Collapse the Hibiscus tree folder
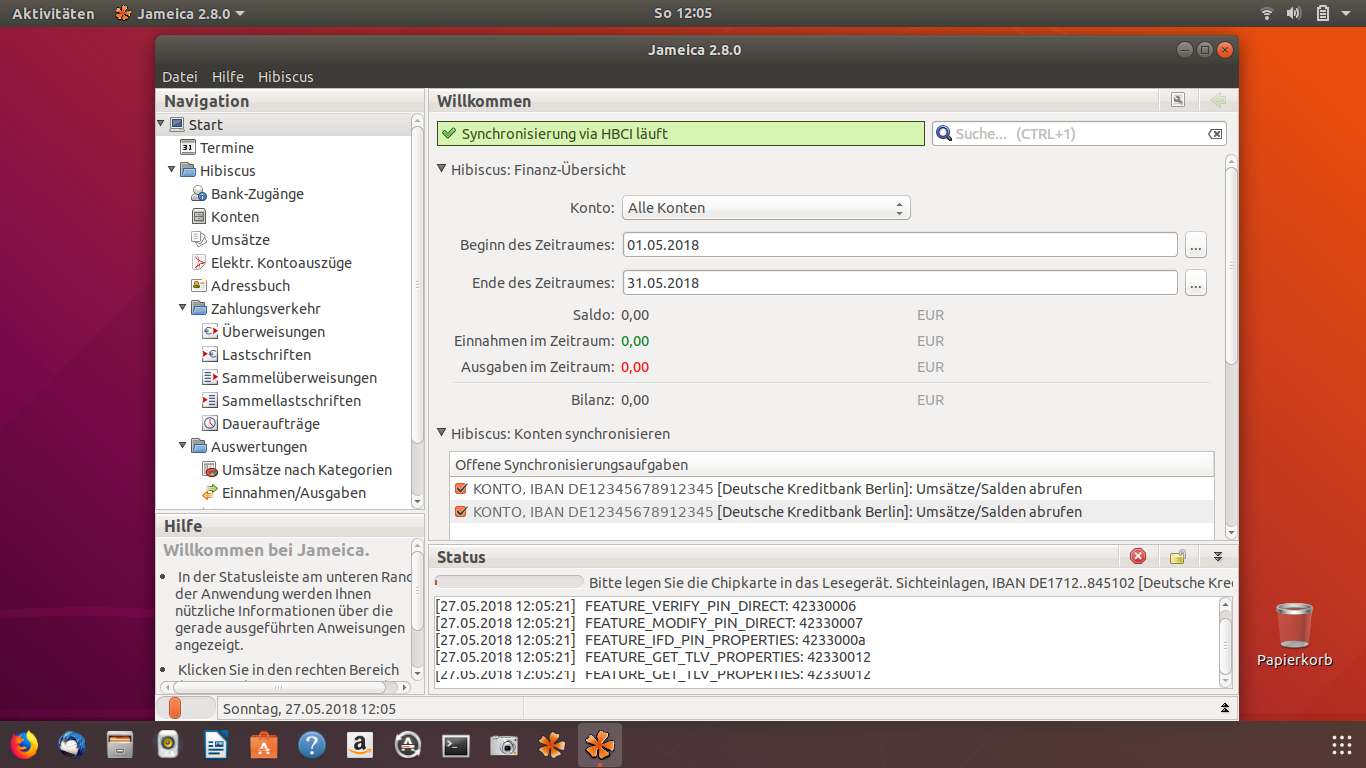The width and height of the screenshot is (1366, 768). click(172, 170)
